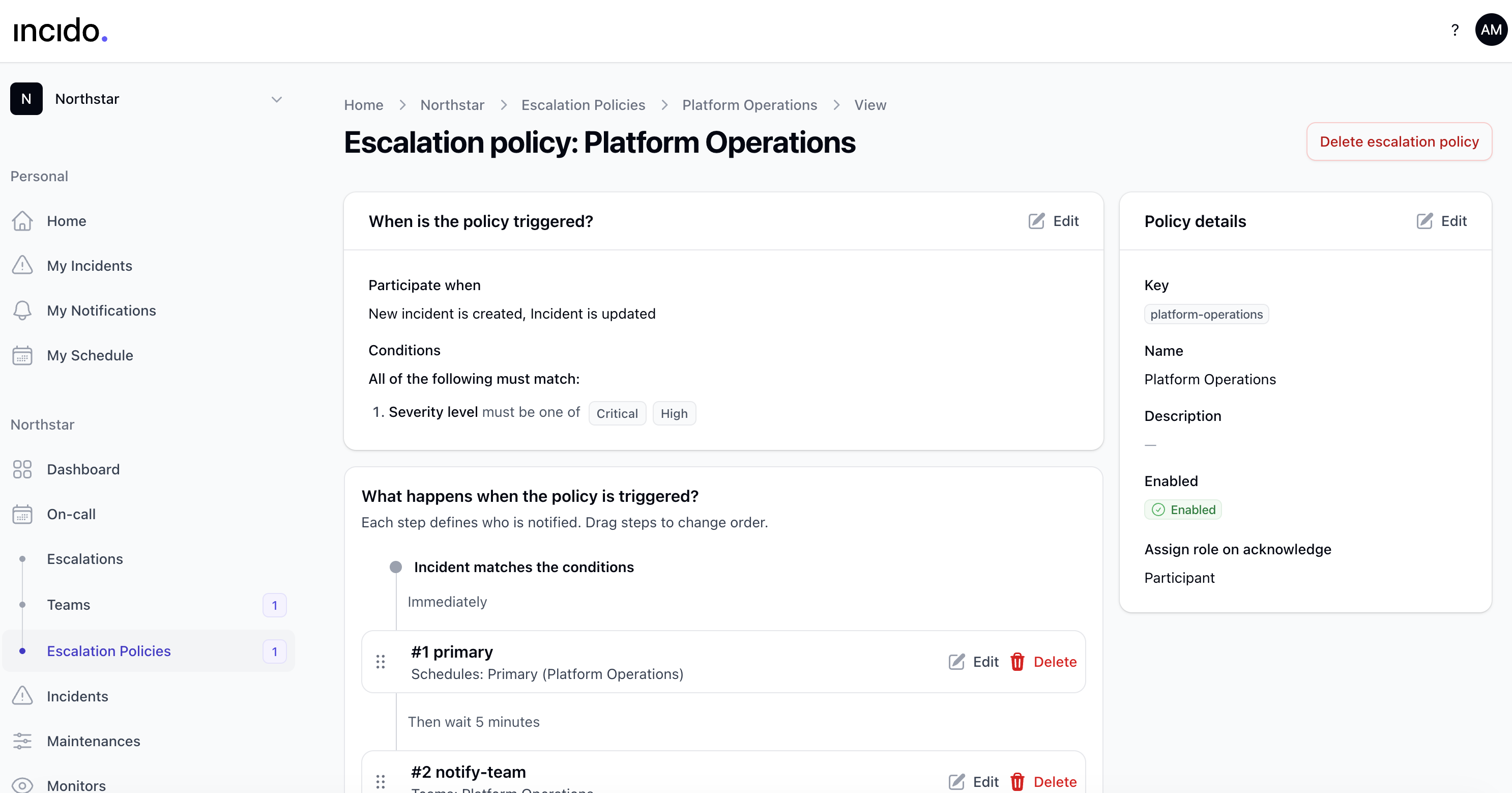
Task: Go to Home breadcrumb
Action: [363, 105]
